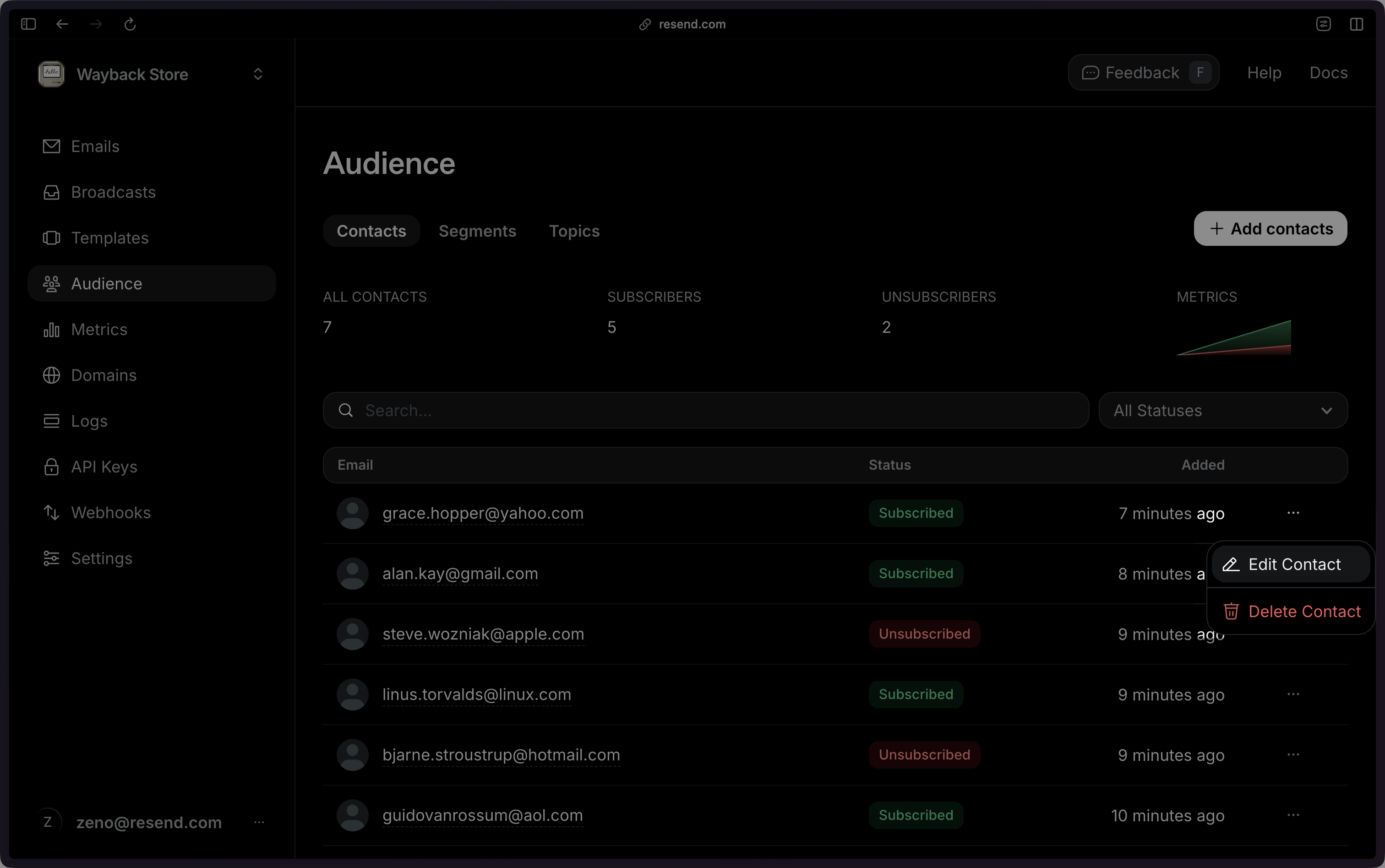Viewport: 1385px width, 868px height.
Task: Open the Broadcasts inbox icon
Action: pyautogui.click(x=51, y=192)
